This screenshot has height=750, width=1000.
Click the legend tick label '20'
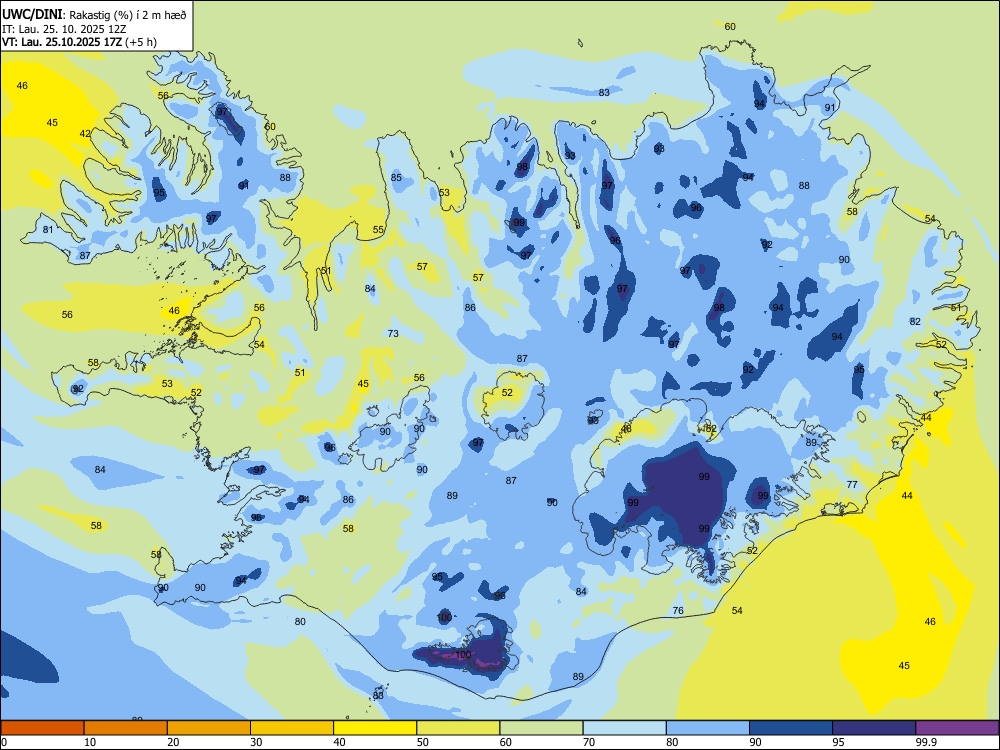(x=173, y=742)
